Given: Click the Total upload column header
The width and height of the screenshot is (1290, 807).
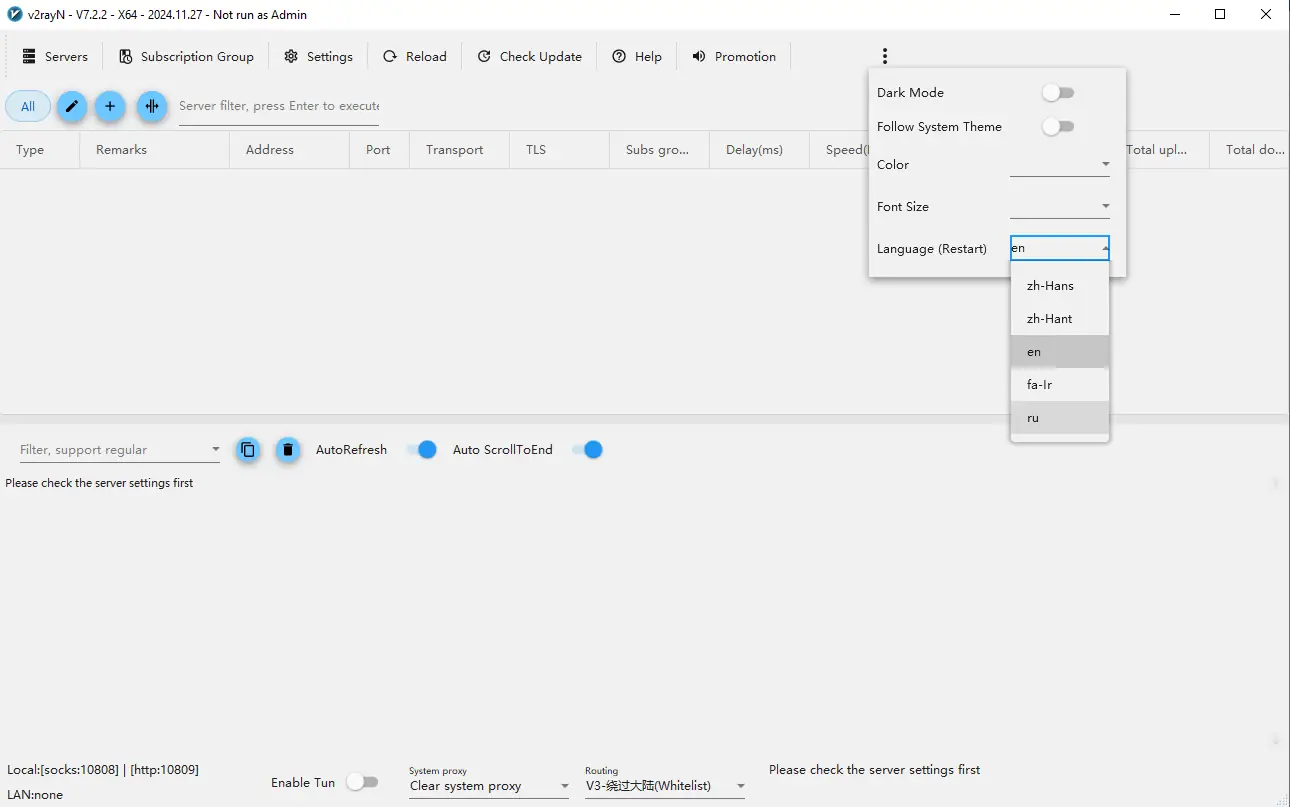Looking at the screenshot, I should [x=1168, y=150].
